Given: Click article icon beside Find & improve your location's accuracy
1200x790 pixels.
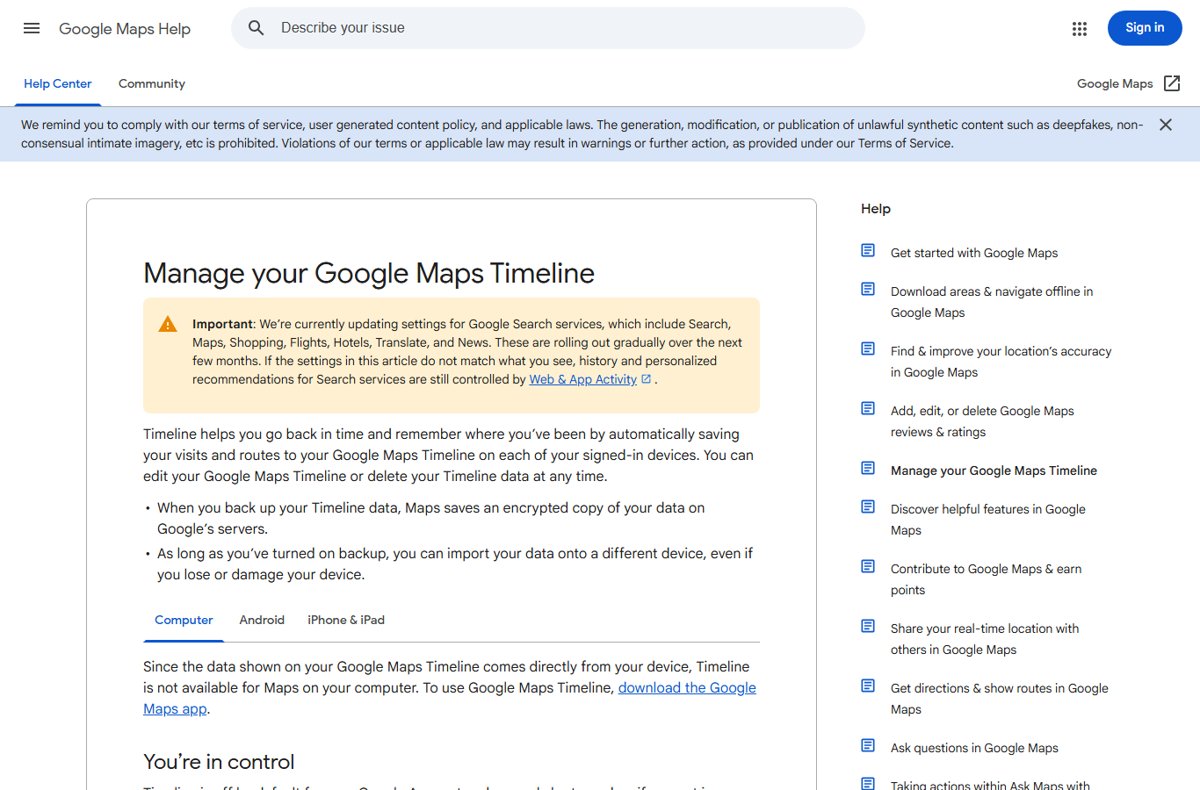Looking at the screenshot, I should tap(868, 349).
